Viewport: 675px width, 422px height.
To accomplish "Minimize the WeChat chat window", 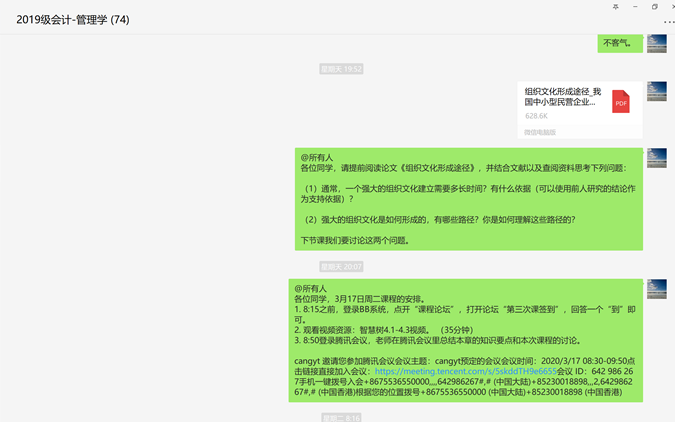I will point(635,6).
